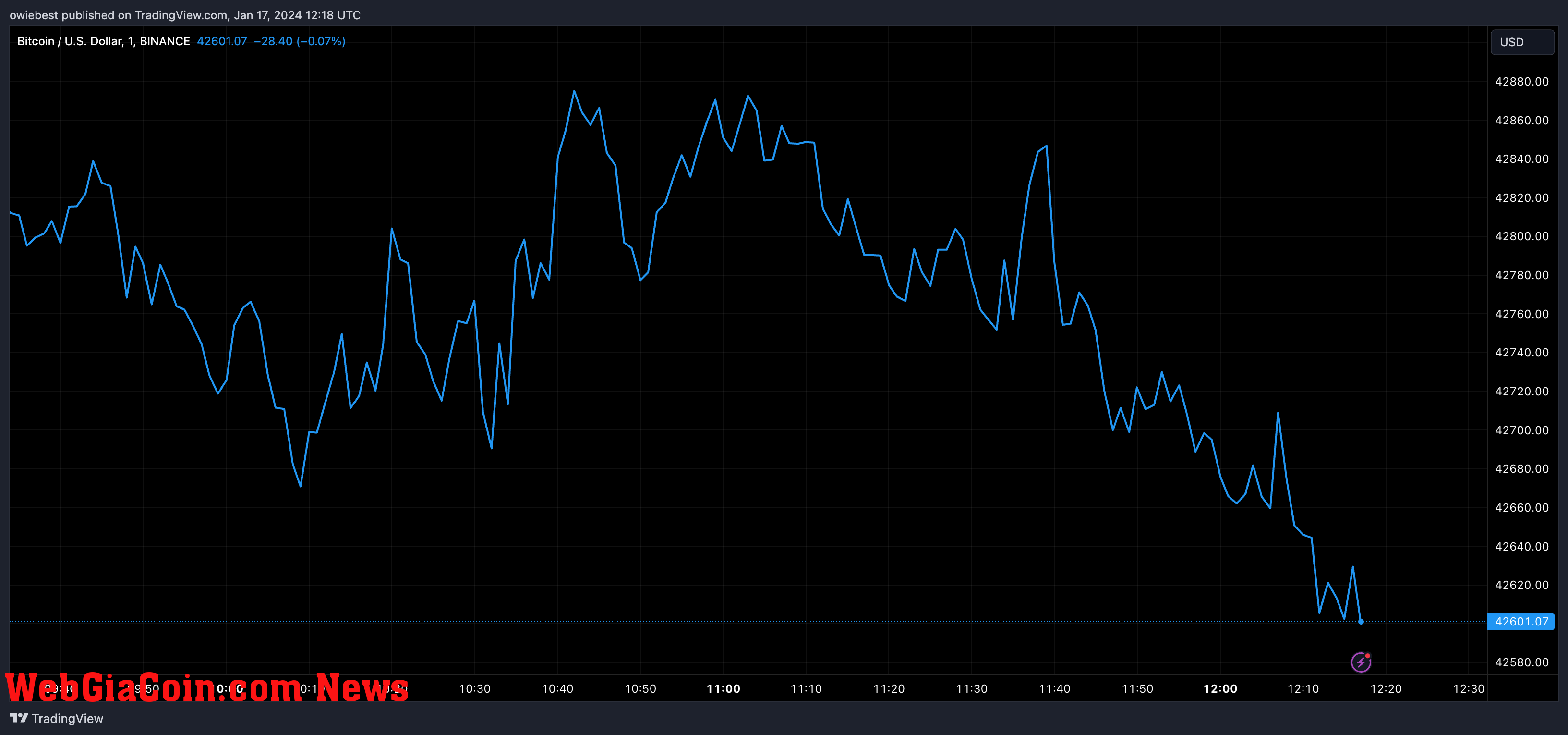The width and height of the screenshot is (1568, 735).
Task: Click the current price label 42601.07
Action: (1520, 622)
